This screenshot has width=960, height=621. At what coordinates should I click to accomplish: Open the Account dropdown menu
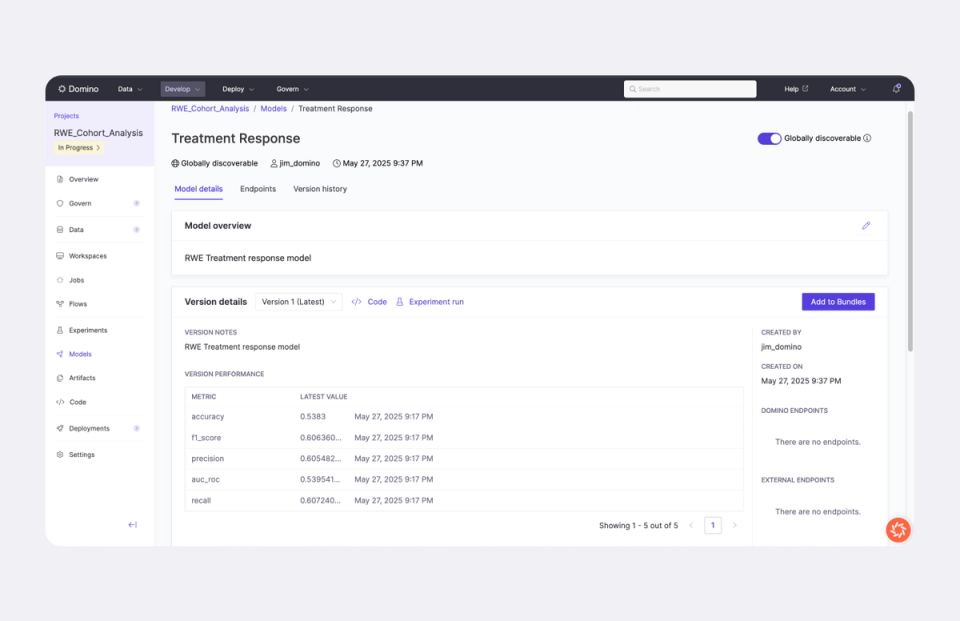(848, 89)
